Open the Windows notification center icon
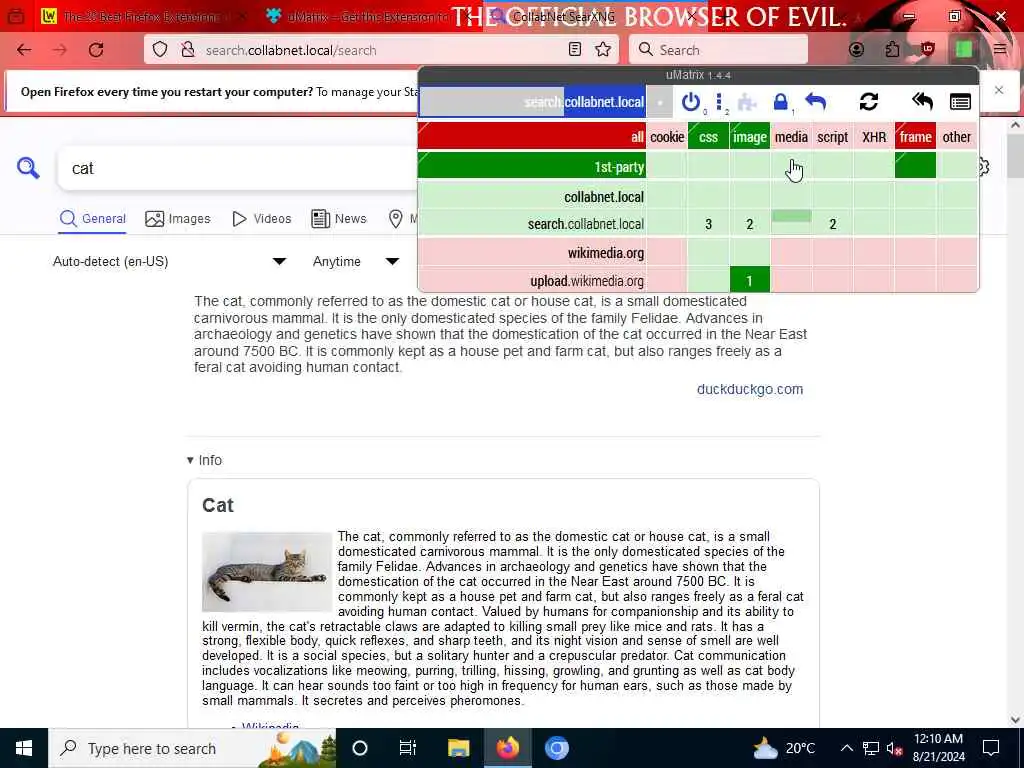This screenshot has height=768, width=1024. coord(991,748)
